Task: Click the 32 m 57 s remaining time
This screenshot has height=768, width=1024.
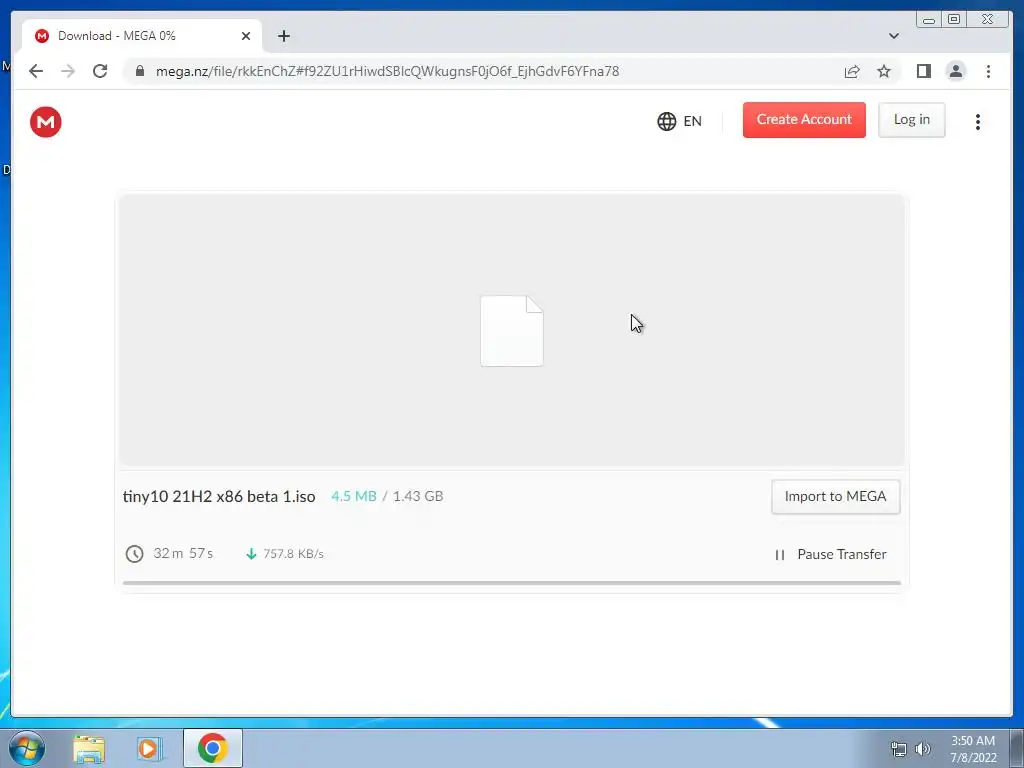Action: pyautogui.click(x=183, y=554)
